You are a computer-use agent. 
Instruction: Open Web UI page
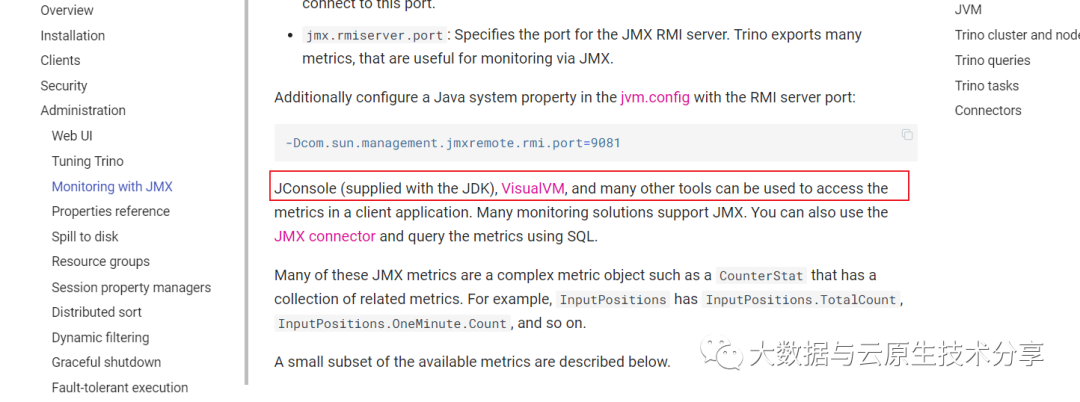pyautogui.click(x=72, y=136)
